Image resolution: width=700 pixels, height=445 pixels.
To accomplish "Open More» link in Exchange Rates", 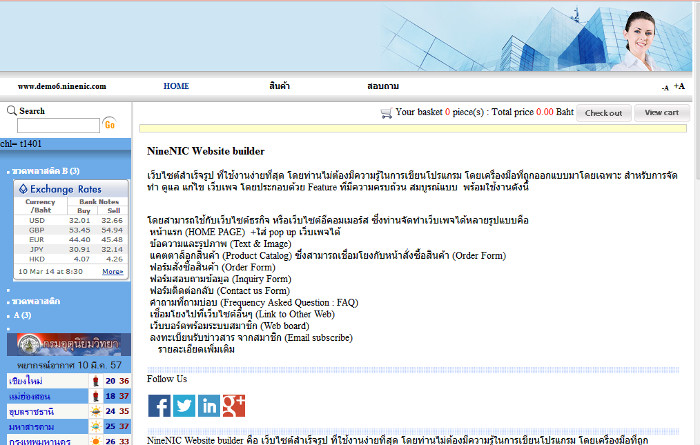I will 112,271.
